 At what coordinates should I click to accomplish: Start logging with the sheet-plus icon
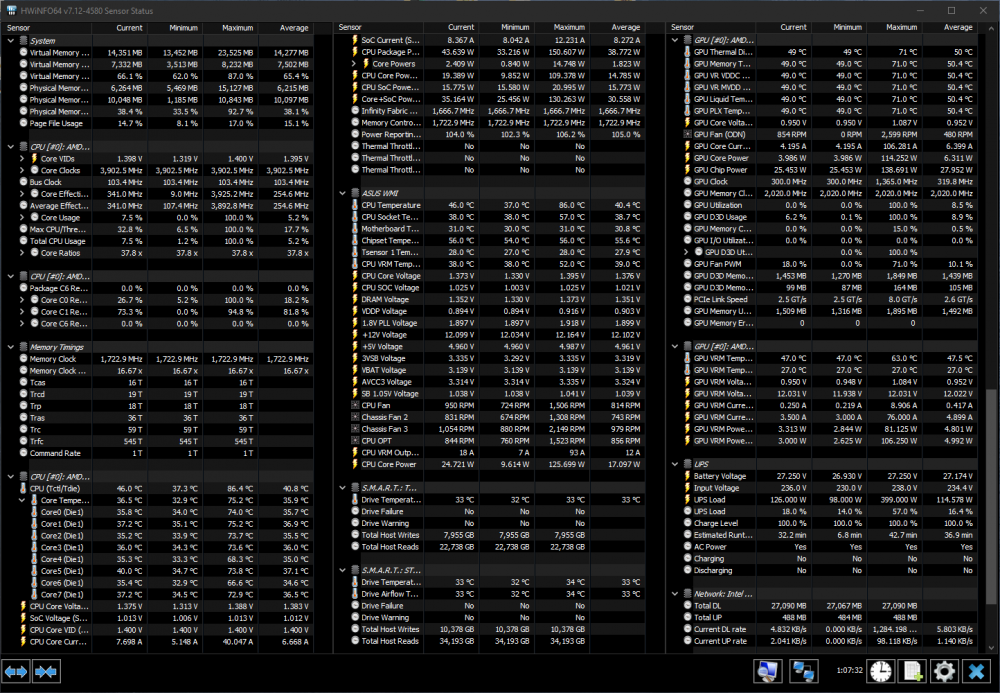[x=913, y=672]
